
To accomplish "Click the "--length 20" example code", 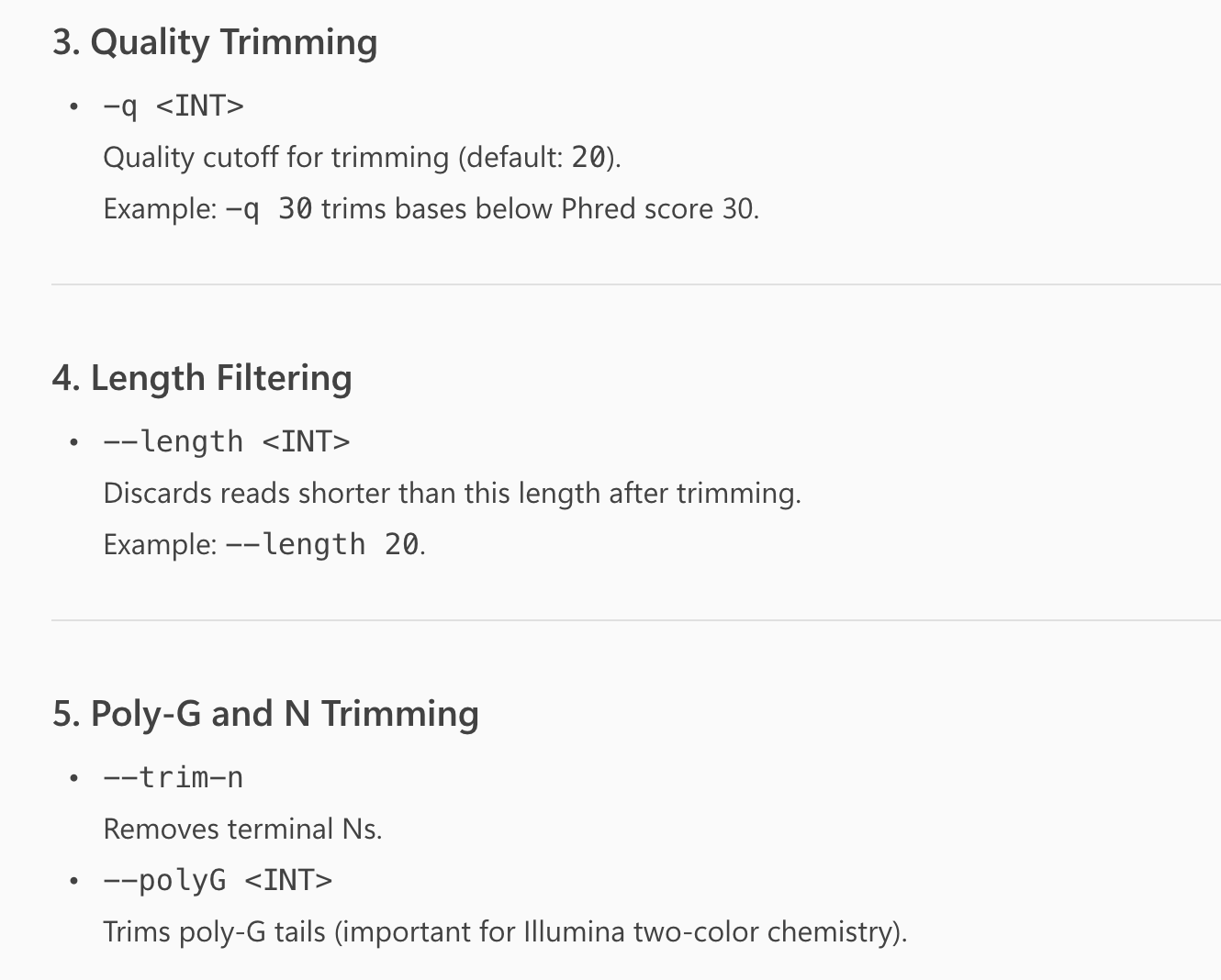I will click(x=322, y=545).
